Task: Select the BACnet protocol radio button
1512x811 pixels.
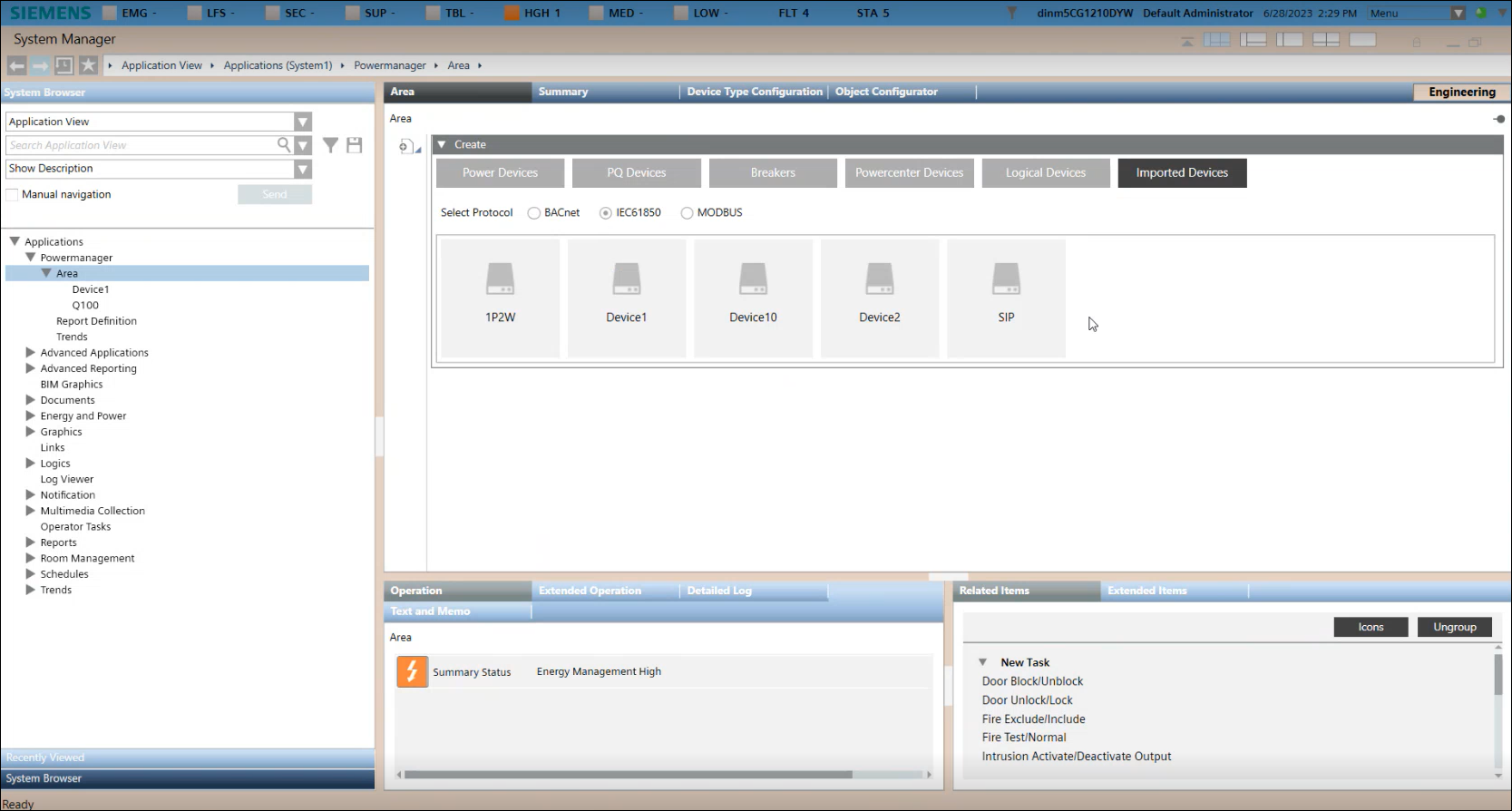Action: click(534, 213)
